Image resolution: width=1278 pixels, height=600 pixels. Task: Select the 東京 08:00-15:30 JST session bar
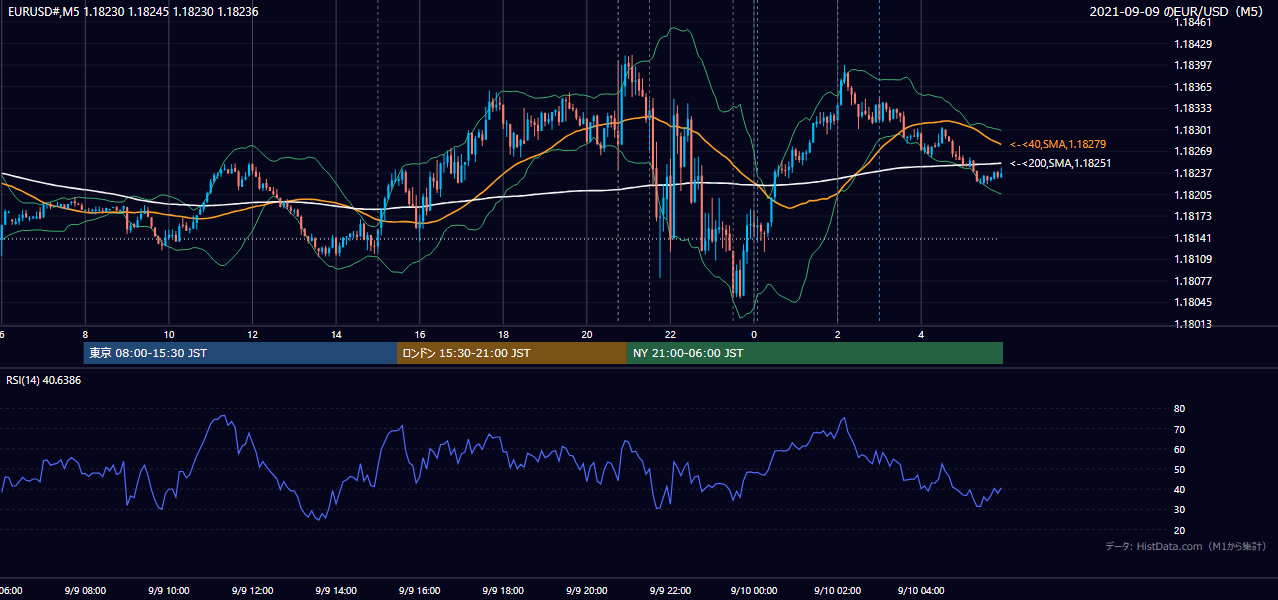pos(241,353)
